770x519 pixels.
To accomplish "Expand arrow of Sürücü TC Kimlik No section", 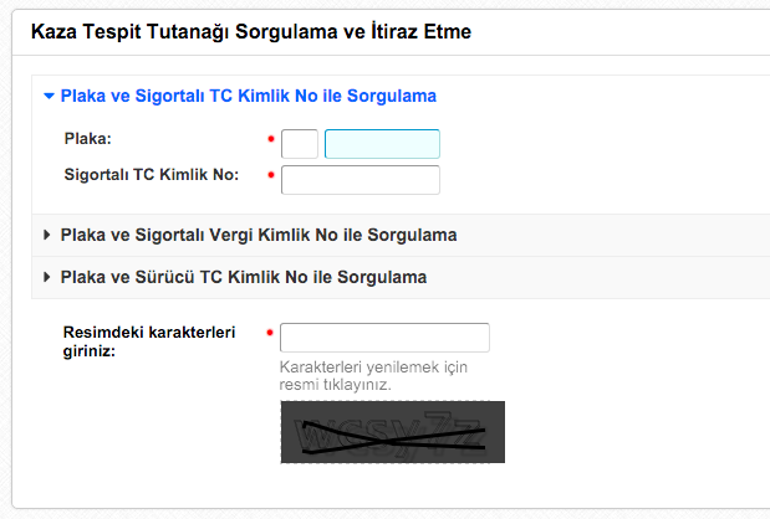I will (x=47, y=277).
